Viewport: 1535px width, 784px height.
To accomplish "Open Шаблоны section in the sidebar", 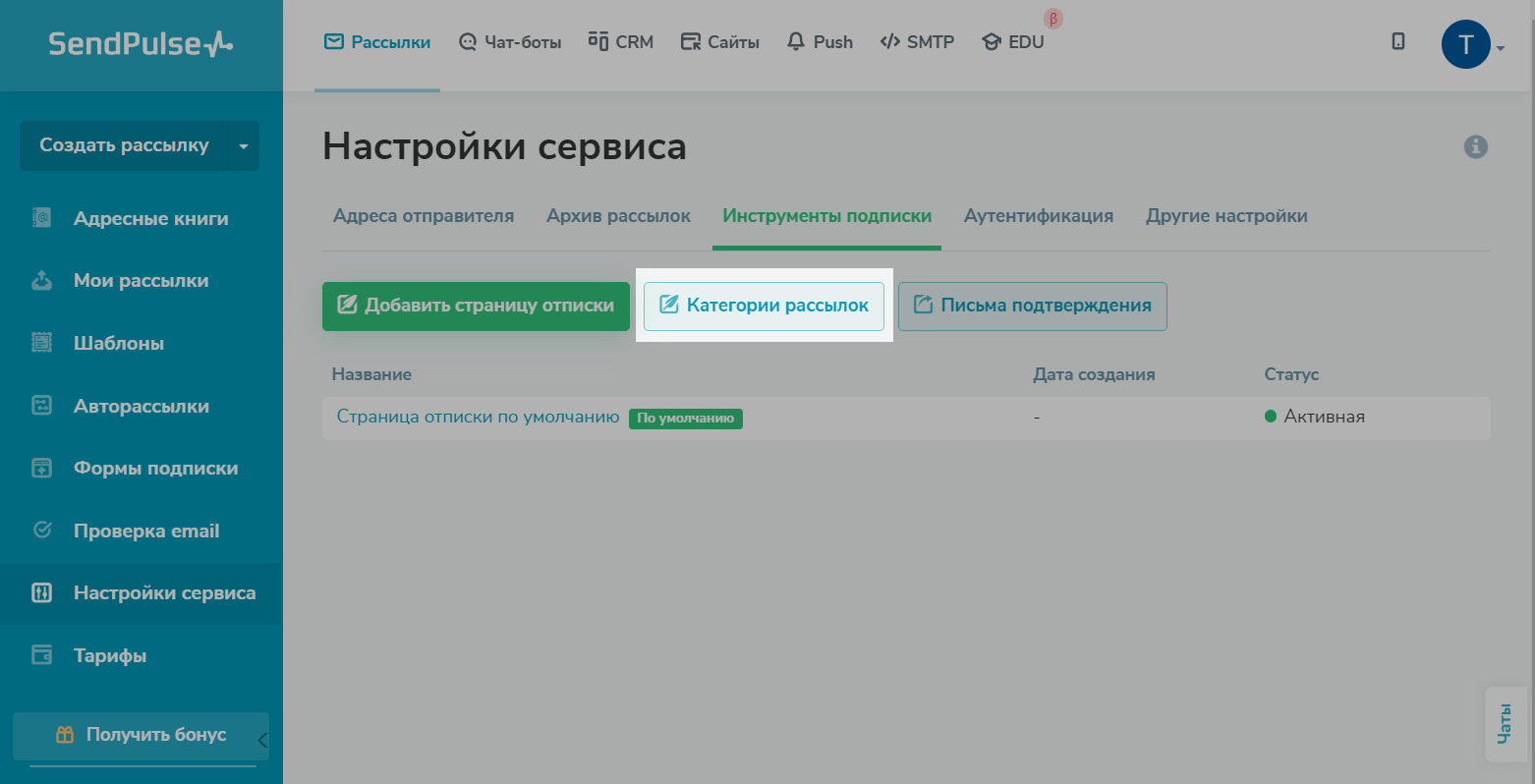I will pos(118,344).
